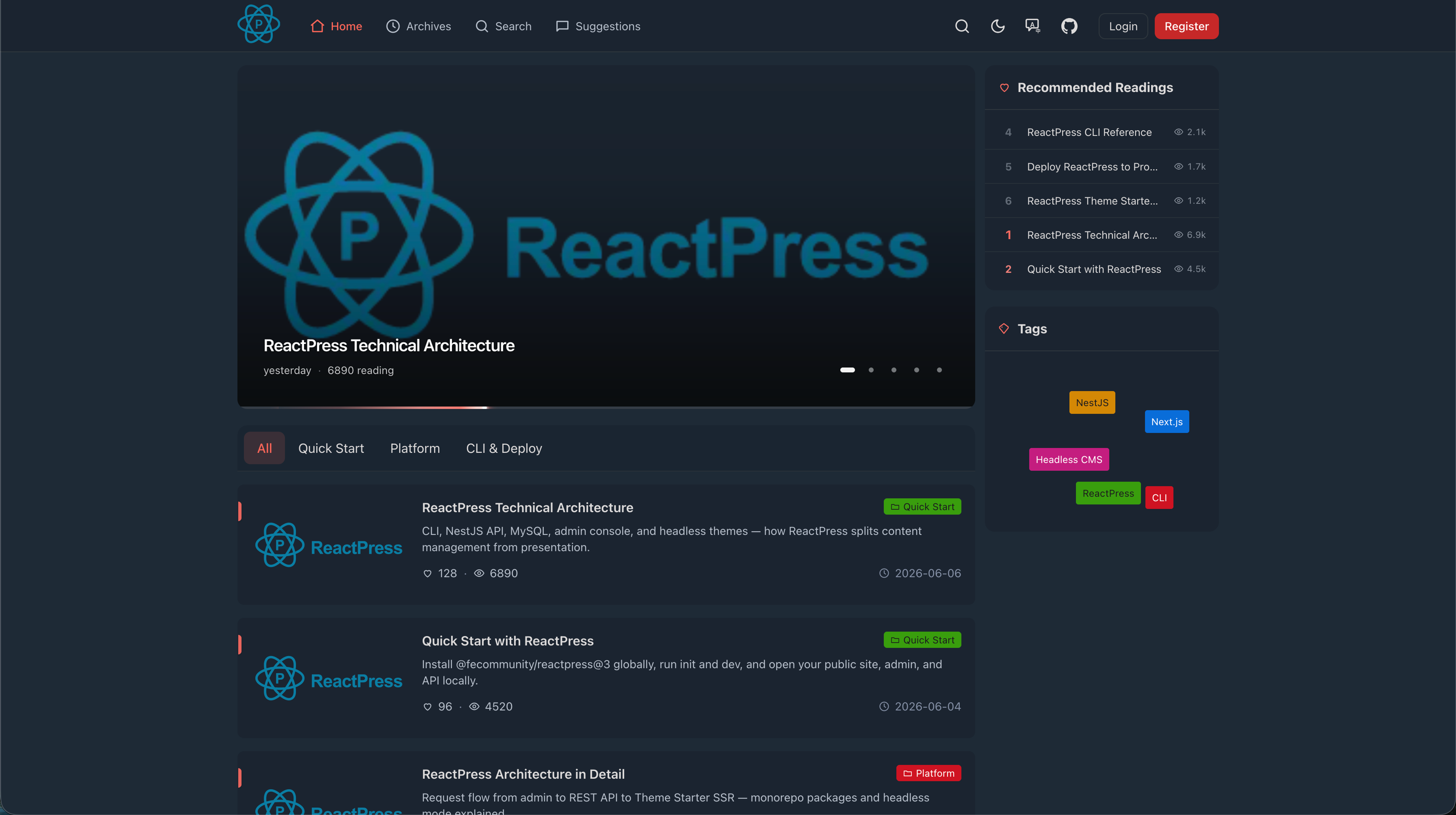Select the All category tab
Screen dimensions: 1456x815
tap(265, 448)
